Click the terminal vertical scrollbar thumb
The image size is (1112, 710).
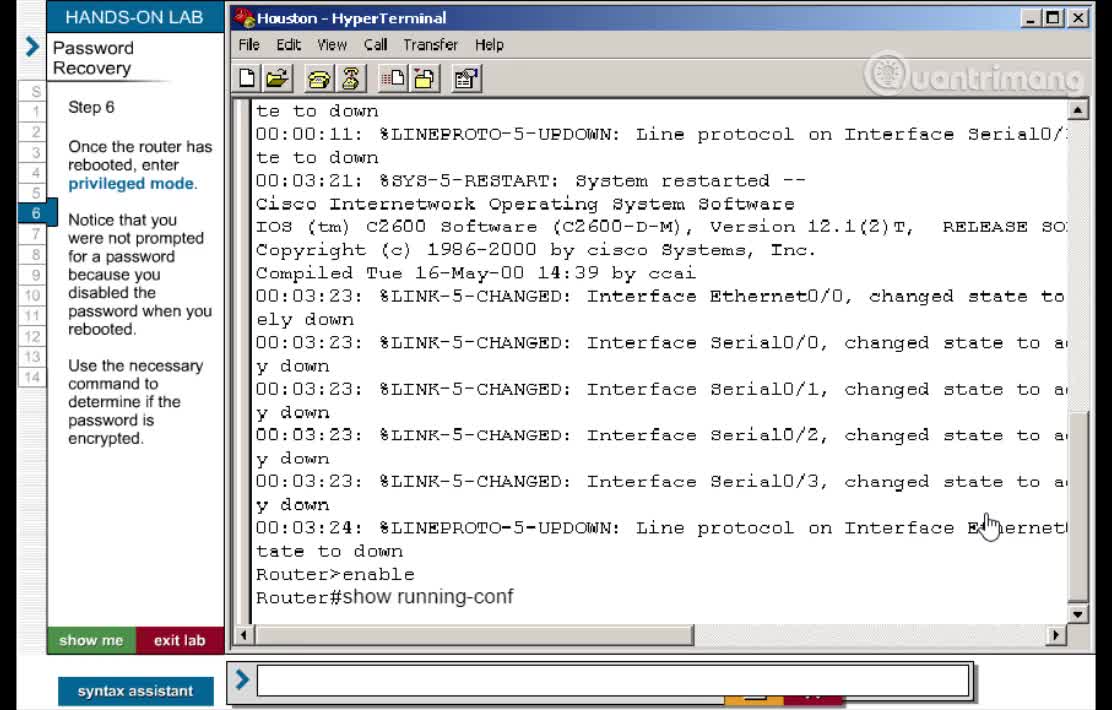tap(1077, 506)
